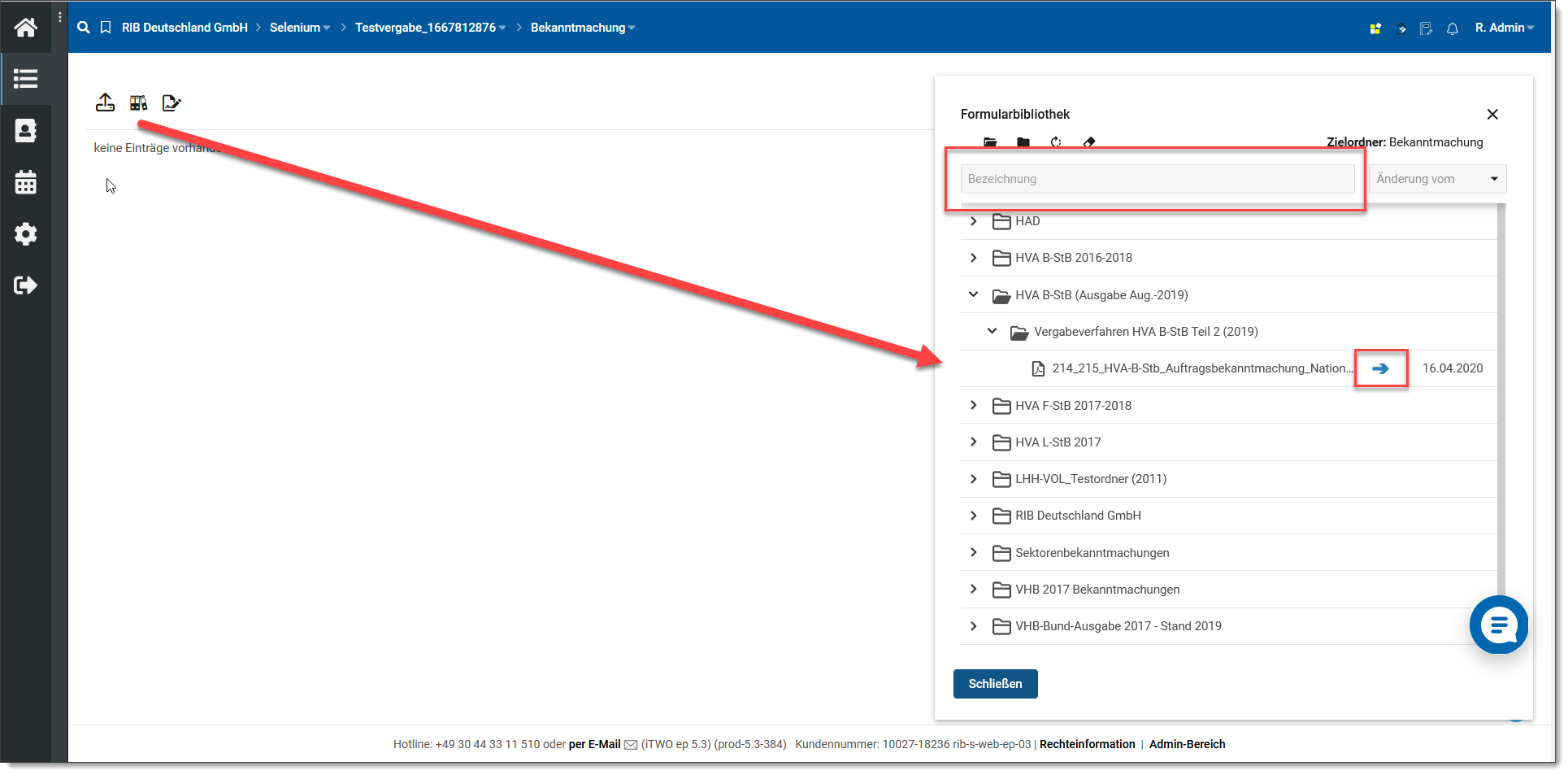The height and width of the screenshot is (775, 1568).
Task: Collapse HVA B-StB (Ausgabe Aug.-2019) folder
Action: [973, 294]
